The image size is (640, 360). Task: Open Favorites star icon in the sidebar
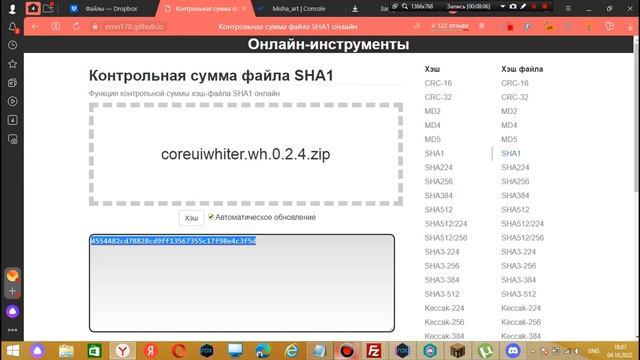pos(12,64)
